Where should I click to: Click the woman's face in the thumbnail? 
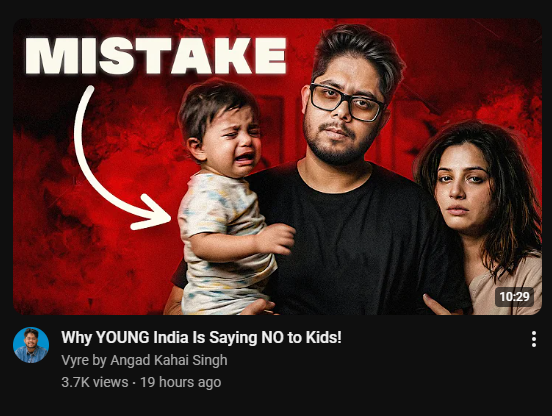464,188
